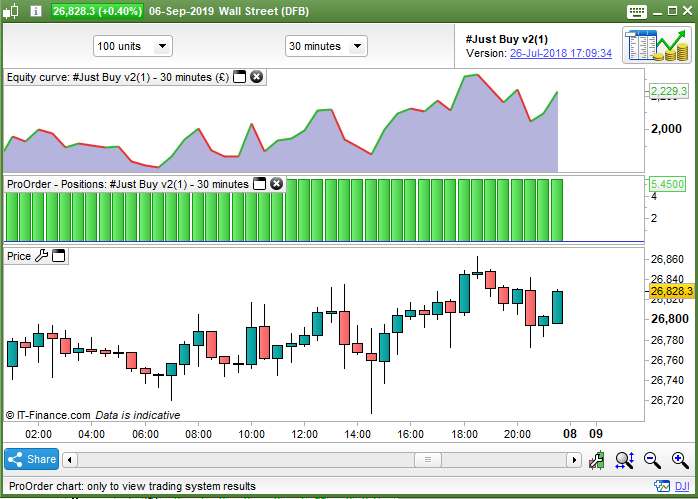Maximize the ProOrder Positions panel
This screenshot has width=698, height=499.
pos(259,183)
